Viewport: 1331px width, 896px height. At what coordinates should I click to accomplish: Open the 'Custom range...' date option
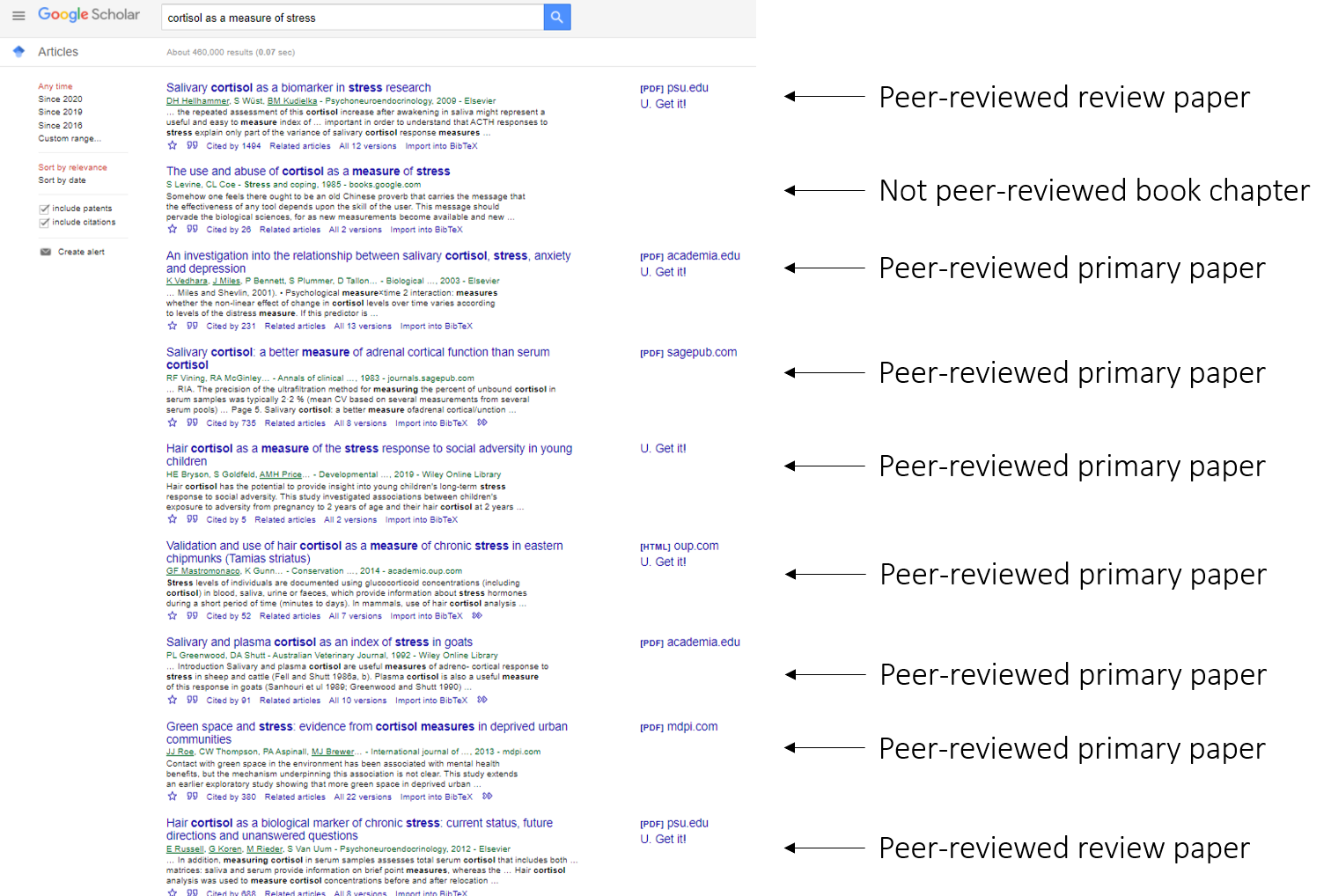[70, 138]
